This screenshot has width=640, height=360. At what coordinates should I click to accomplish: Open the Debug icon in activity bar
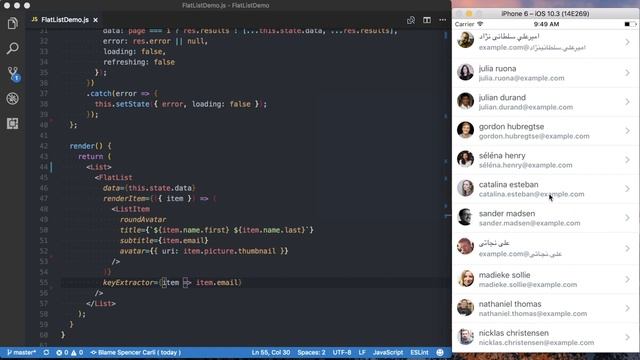13,98
